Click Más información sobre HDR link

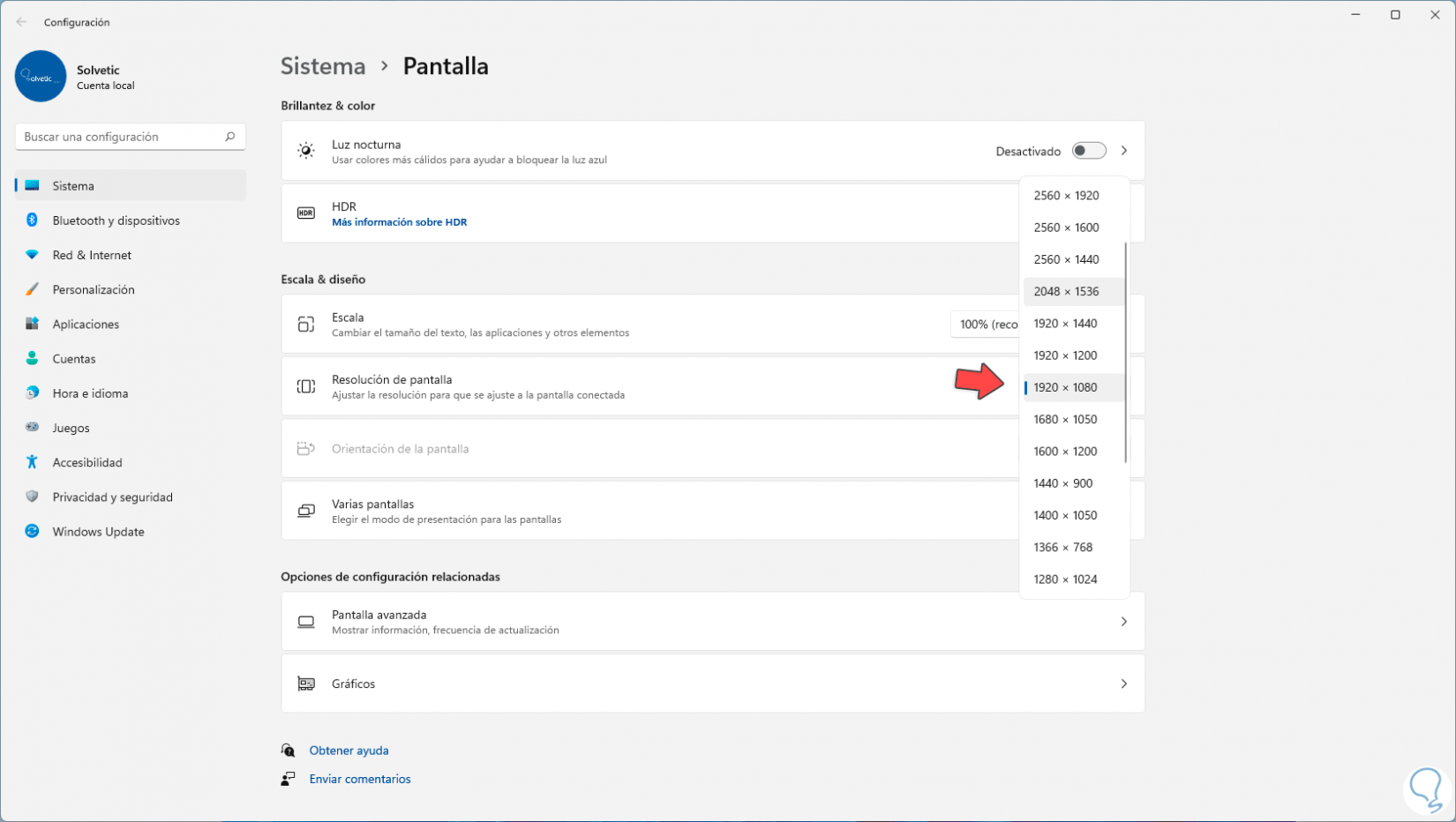point(399,222)
